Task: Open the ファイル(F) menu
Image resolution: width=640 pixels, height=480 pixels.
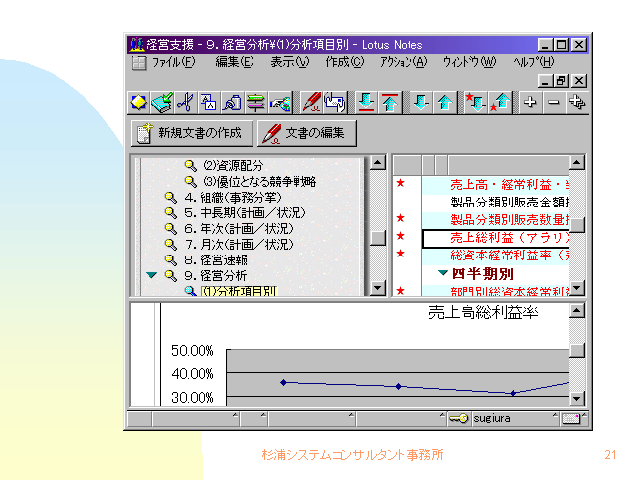Action: coord(172,62)
